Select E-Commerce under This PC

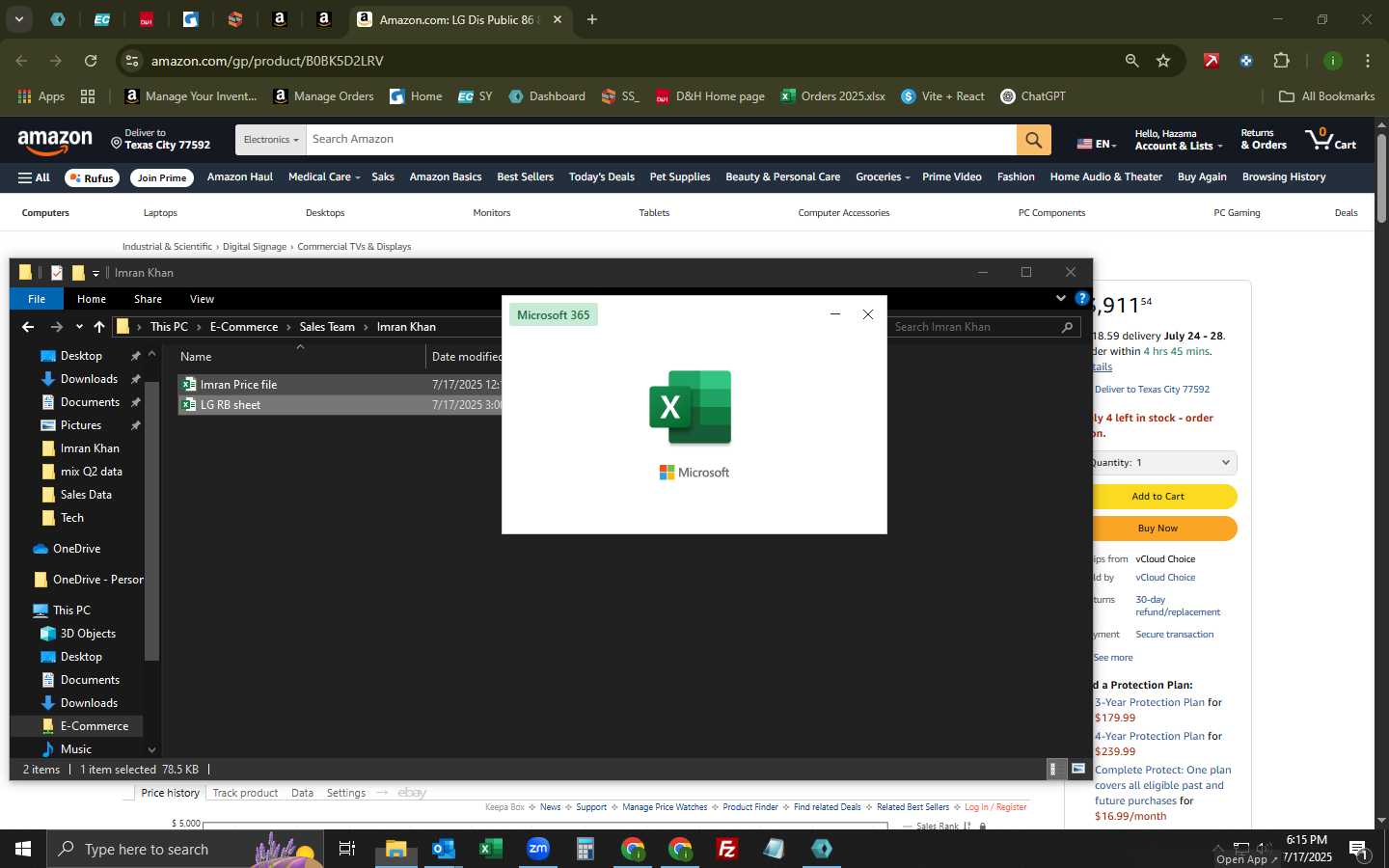click(x=94, y=726)
